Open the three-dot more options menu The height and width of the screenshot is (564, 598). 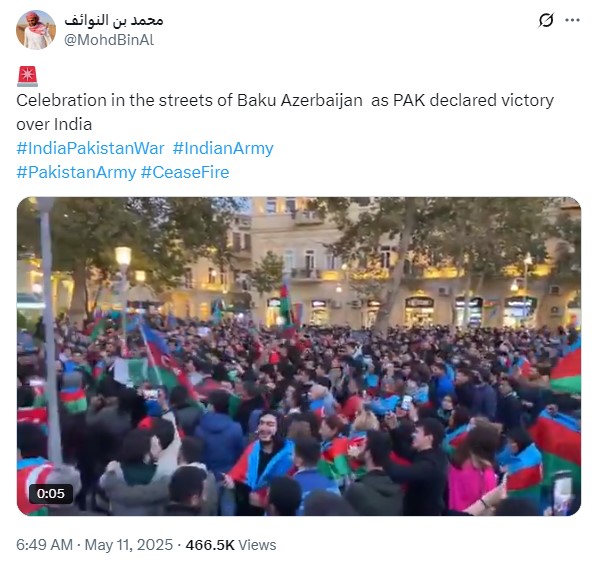(x=572, y=20)
